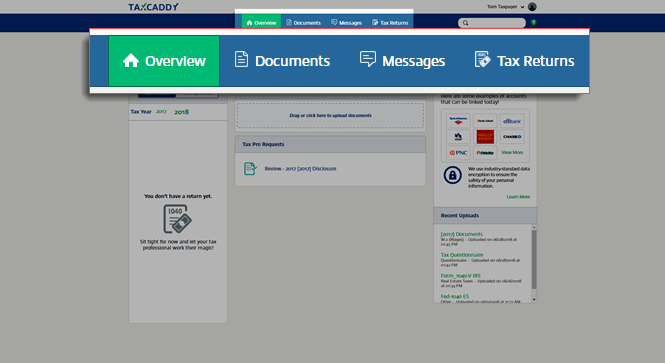Click Recent Uploads scroll up arrow
Viewport: 665px width, 363px height.
click(534, 228)
